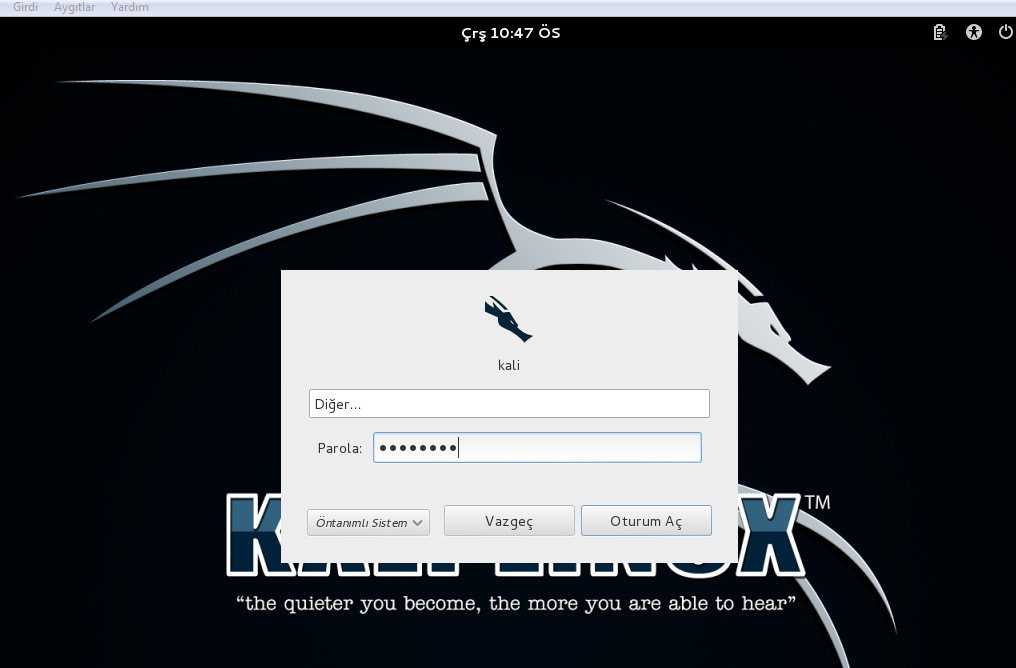Open the accessibility menu icon

(973, 32)
